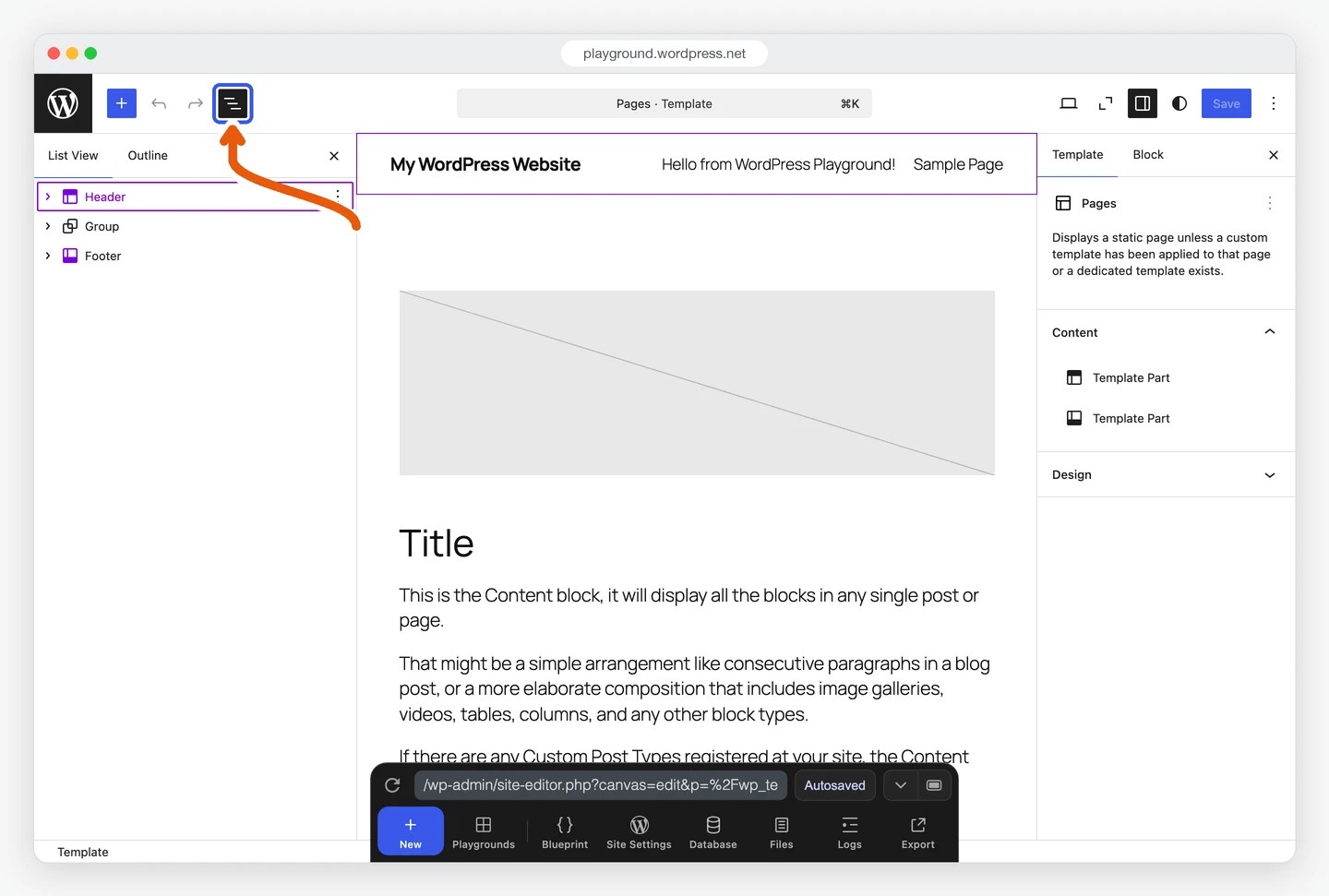Open the WordPress logo site menu

pos(63,103)
